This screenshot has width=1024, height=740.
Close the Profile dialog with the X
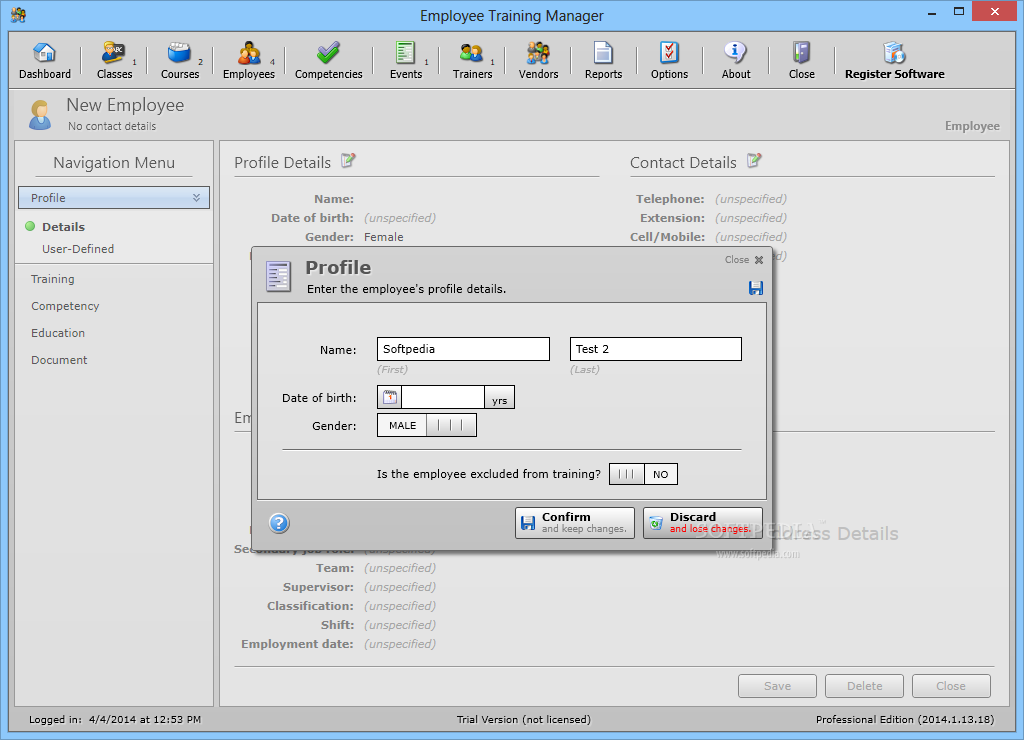coord(759,260)
